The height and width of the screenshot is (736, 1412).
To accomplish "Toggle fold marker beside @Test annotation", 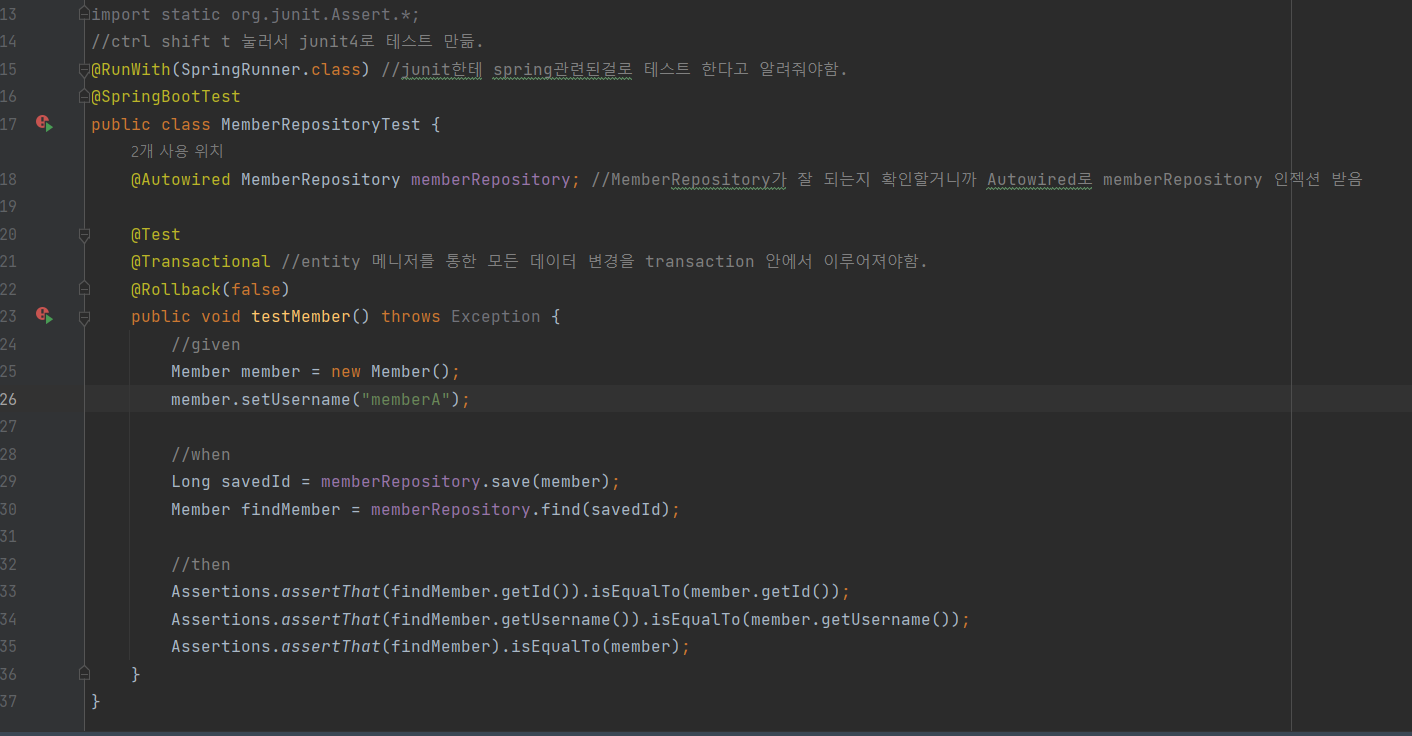I will click(x=85, y=234).
